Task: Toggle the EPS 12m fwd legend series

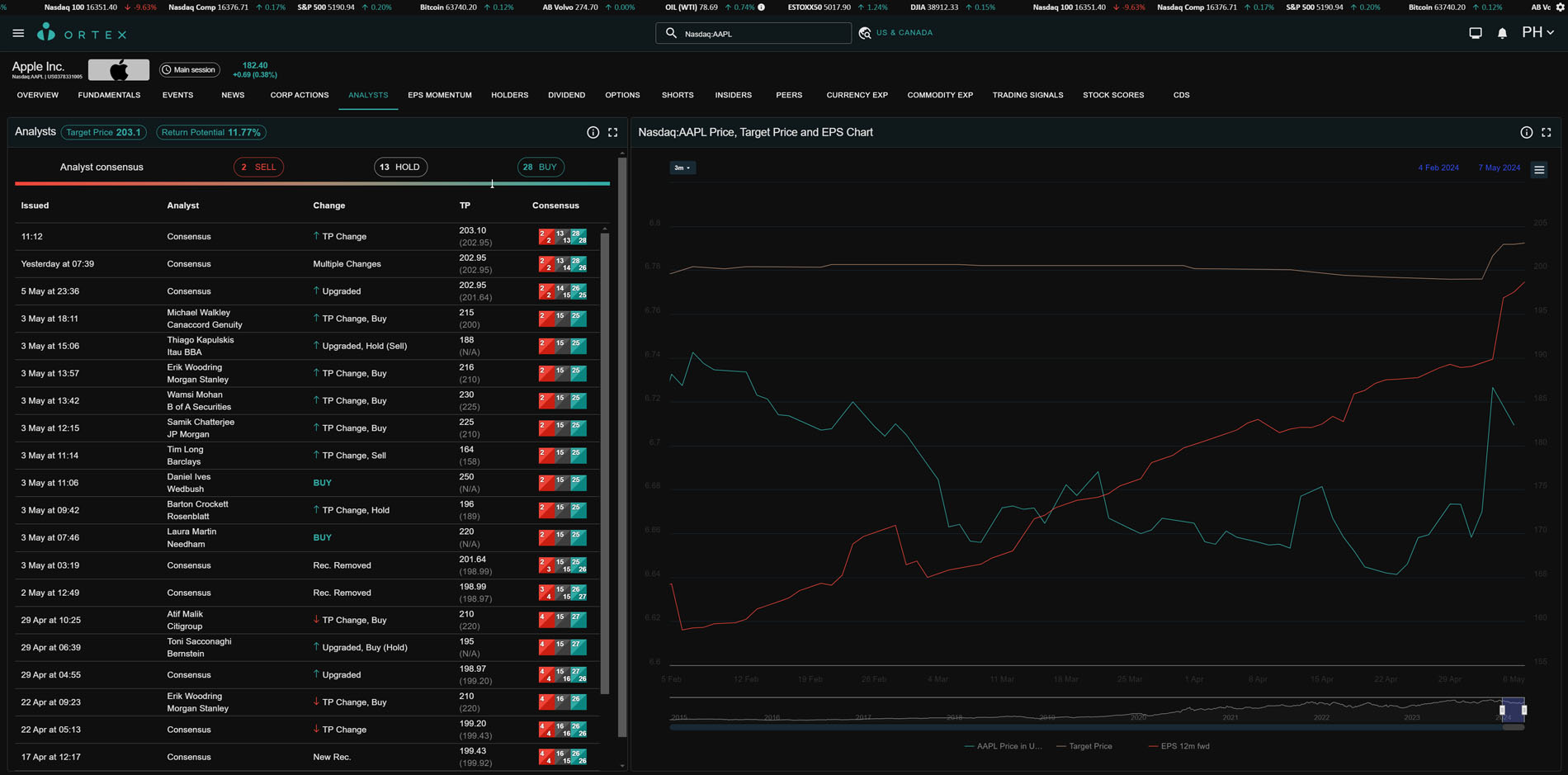Action: pyautogui.click(x=1184, y=746)
